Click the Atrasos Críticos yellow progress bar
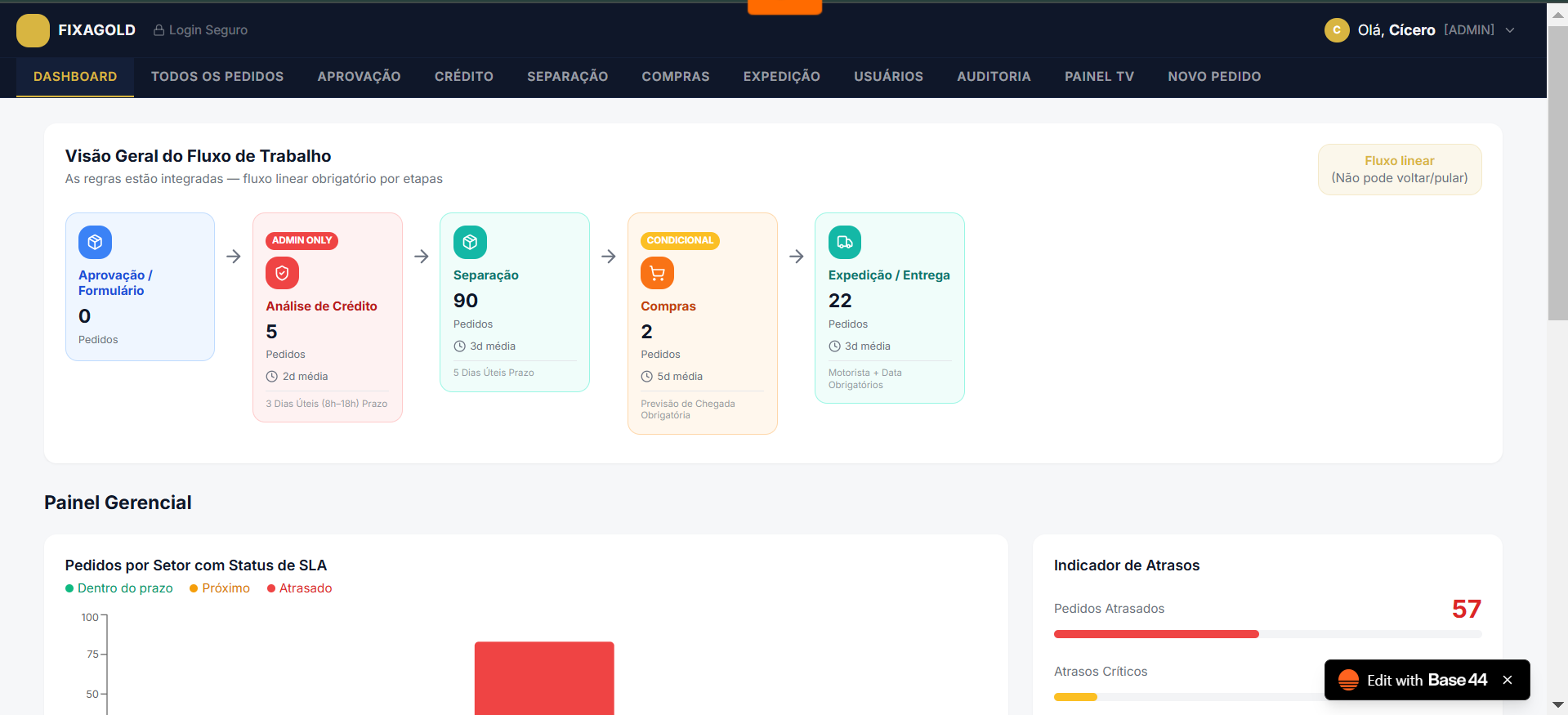1568x715 pixels. [1075, 697]
